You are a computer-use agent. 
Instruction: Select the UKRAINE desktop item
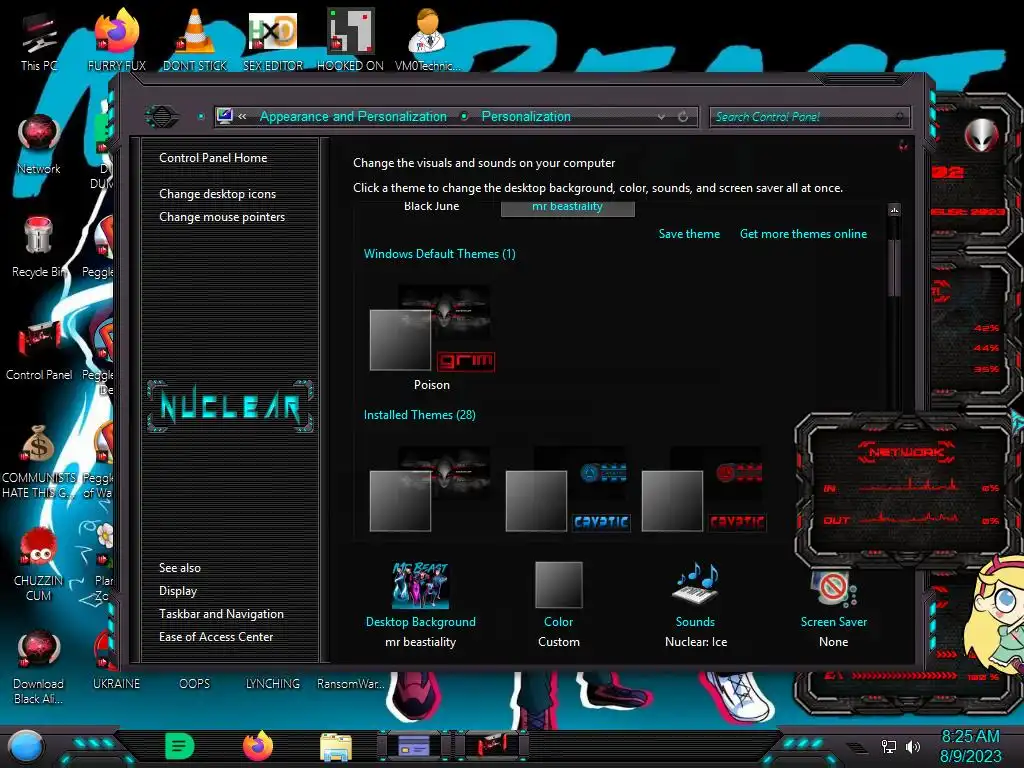point(116,684)
